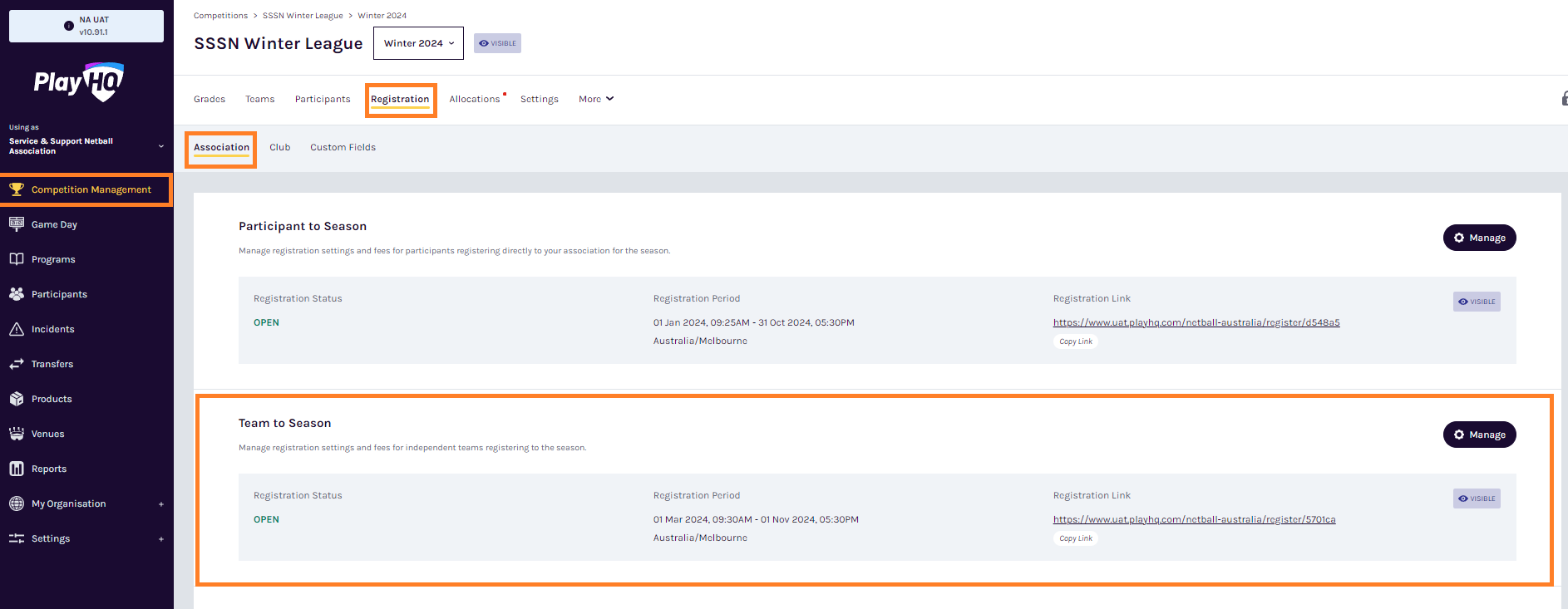Click the Transfers arrows icon
This screenshot has height=609, width=1568.
tap(17, 364)
